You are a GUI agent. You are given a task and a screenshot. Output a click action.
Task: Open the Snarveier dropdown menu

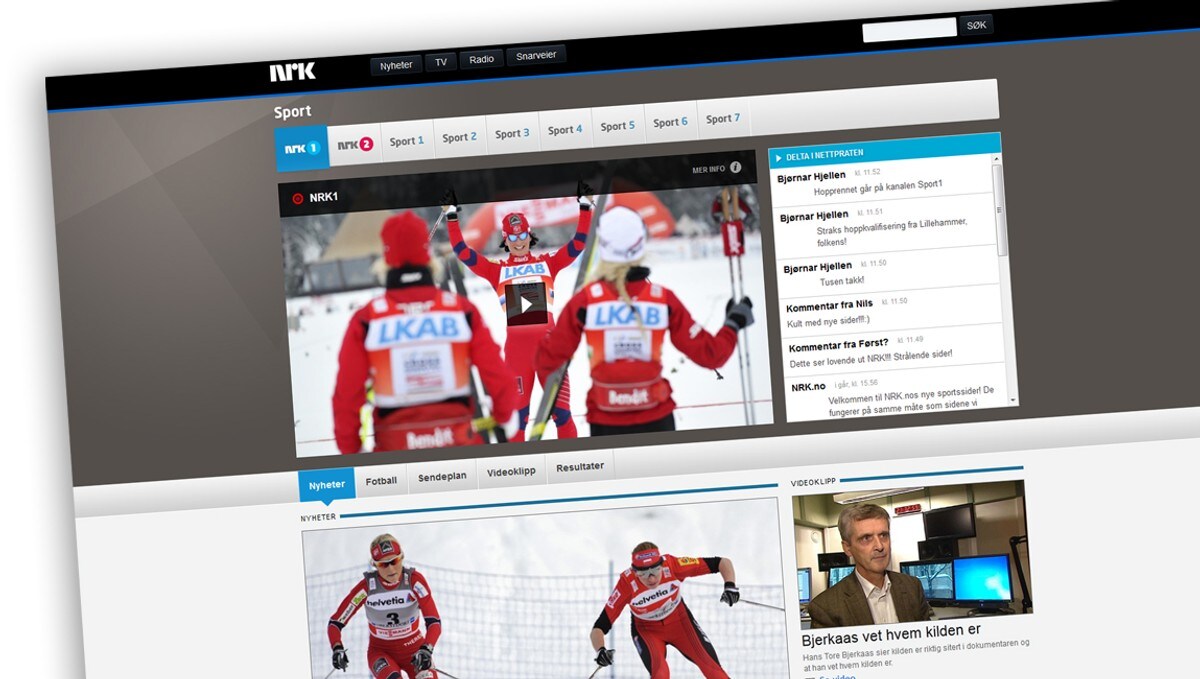pyautogui.click(x=536, y=57)
